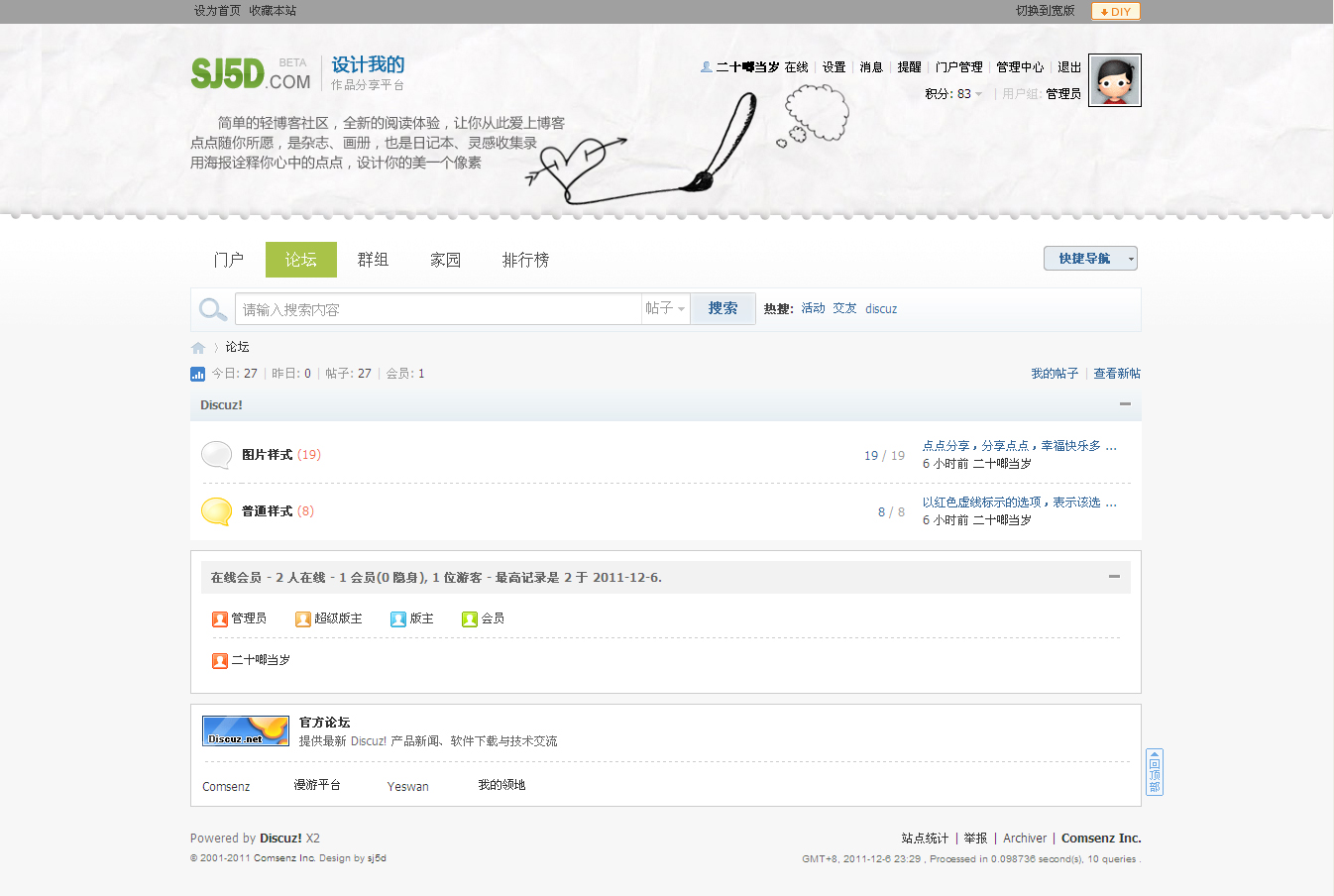Open the 快捷导航 dropdown
This screenshot has width=1334, height=896.
coord(1090,259)
